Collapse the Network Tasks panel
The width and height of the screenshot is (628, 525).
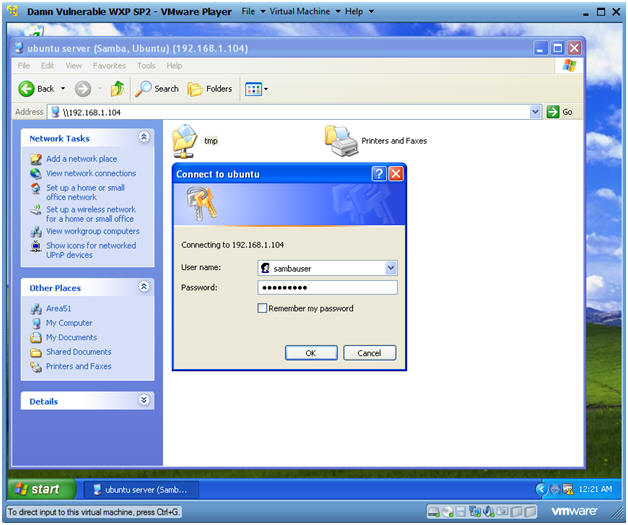pyautogui.click(x=144, y=137)
